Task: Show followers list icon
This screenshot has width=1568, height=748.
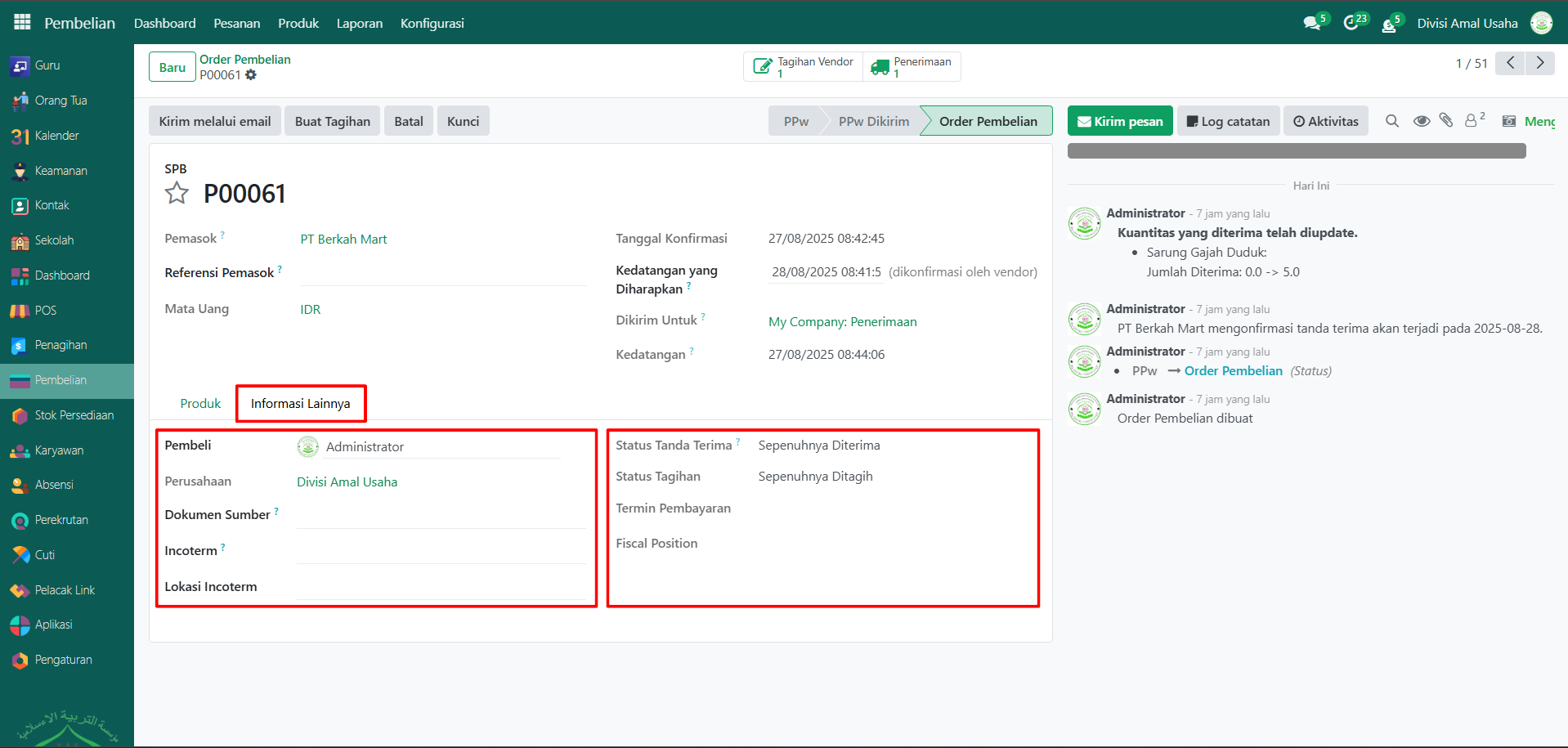Action: point(1472,121)
